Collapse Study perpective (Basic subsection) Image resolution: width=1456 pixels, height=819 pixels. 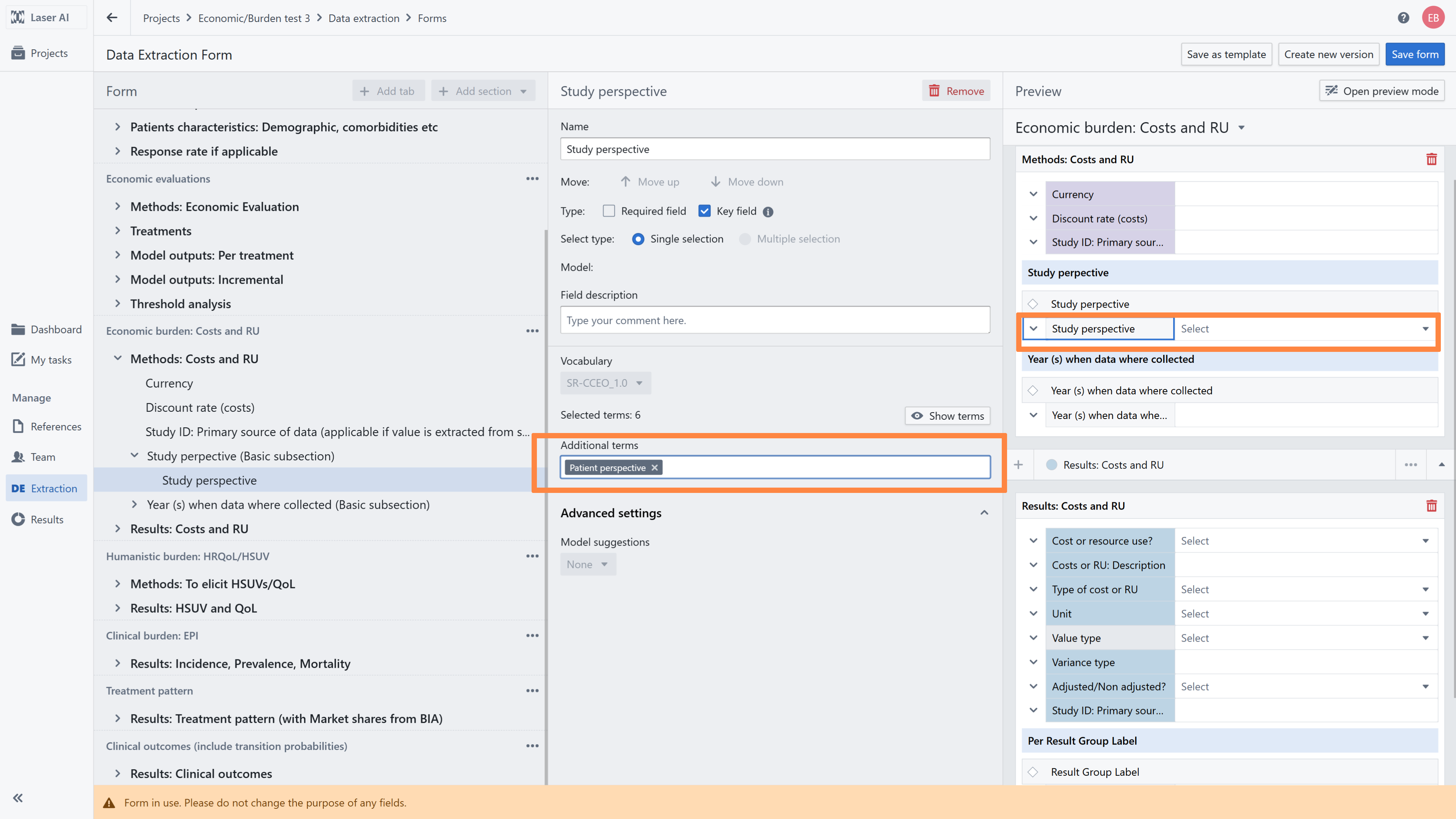click(x=135, y=455)
